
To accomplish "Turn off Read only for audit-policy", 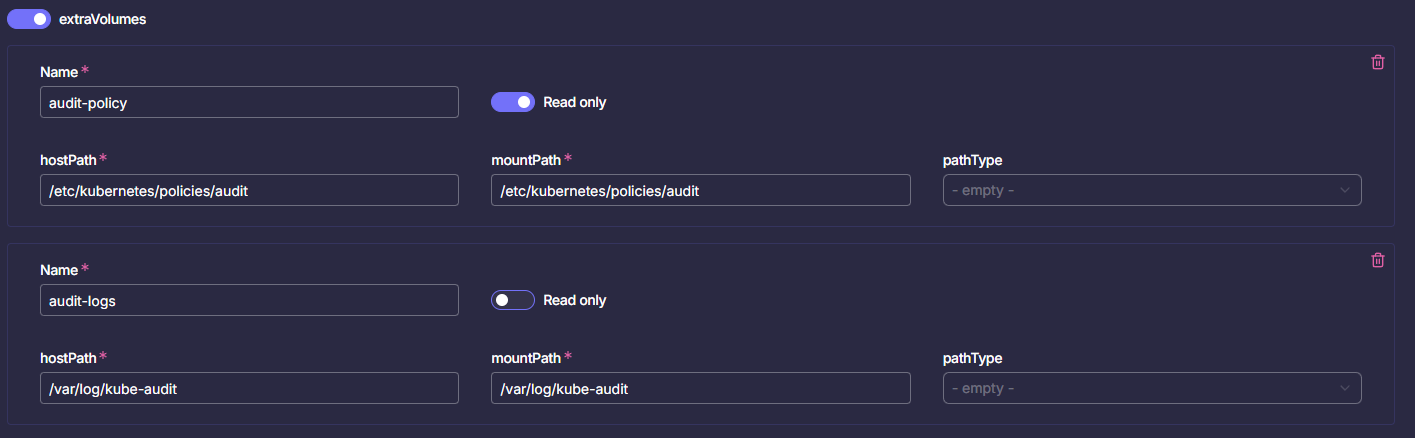I will coord(513,102).
